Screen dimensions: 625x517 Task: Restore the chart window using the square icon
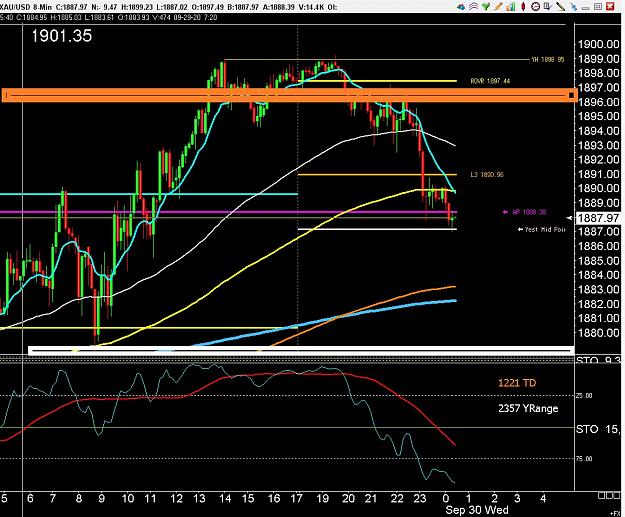[598, 6]
